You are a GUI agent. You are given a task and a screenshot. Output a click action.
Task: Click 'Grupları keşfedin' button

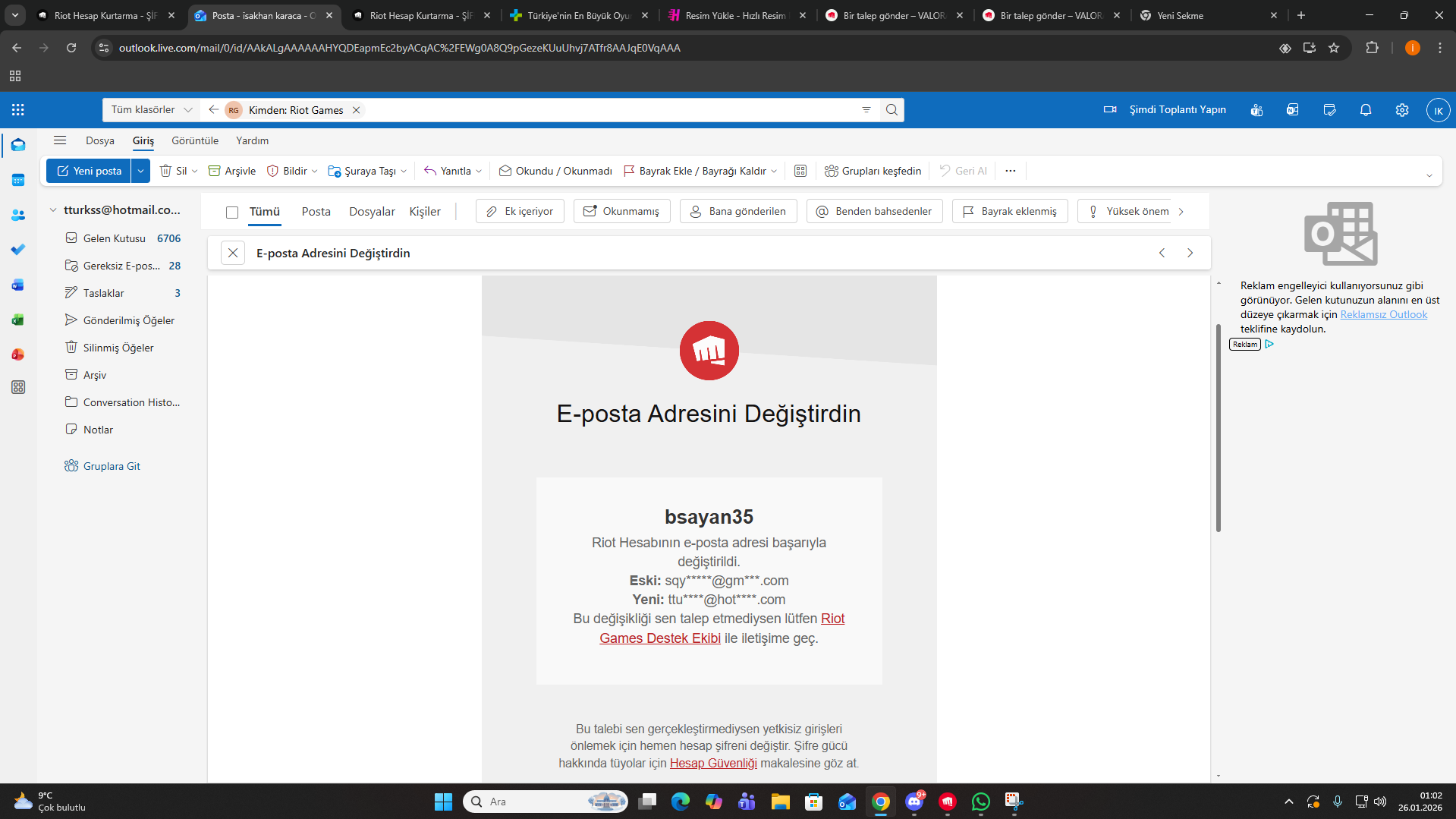873,171
